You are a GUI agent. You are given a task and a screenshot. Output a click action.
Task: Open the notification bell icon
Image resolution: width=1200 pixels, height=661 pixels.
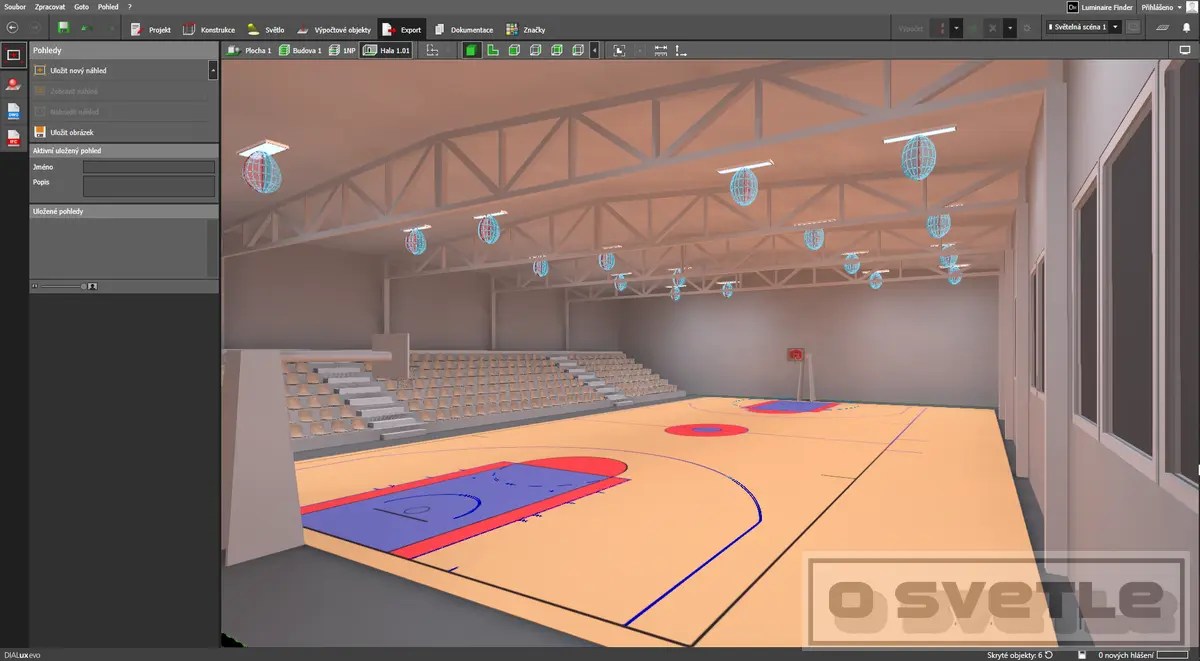1186,26
